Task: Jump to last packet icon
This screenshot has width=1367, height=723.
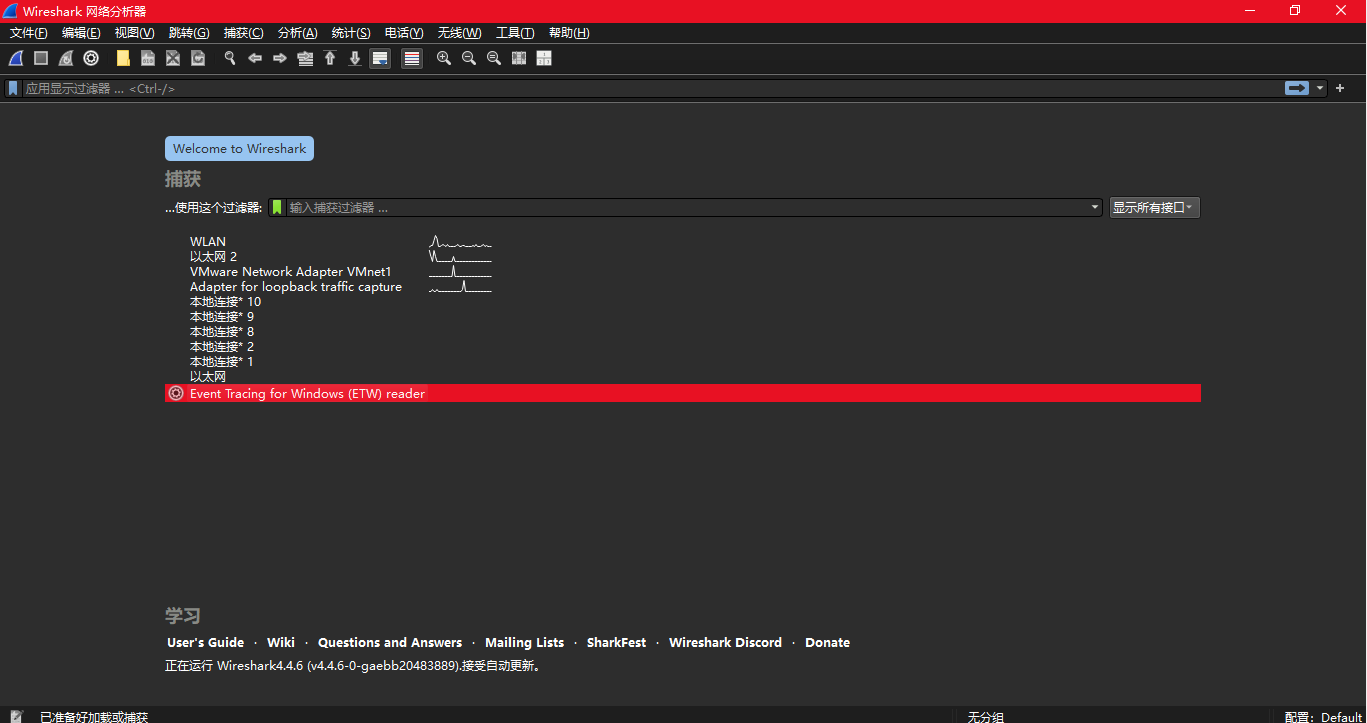Action: [x=355, y=59]
